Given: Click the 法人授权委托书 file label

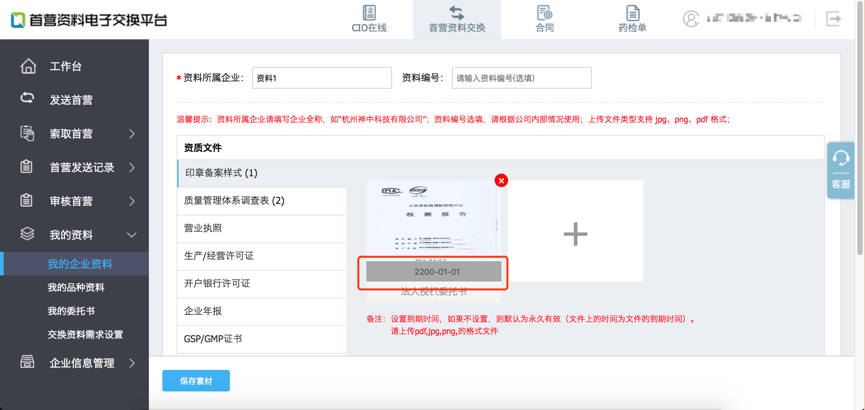Looking at the screenshot, I should tap(434, 292).
